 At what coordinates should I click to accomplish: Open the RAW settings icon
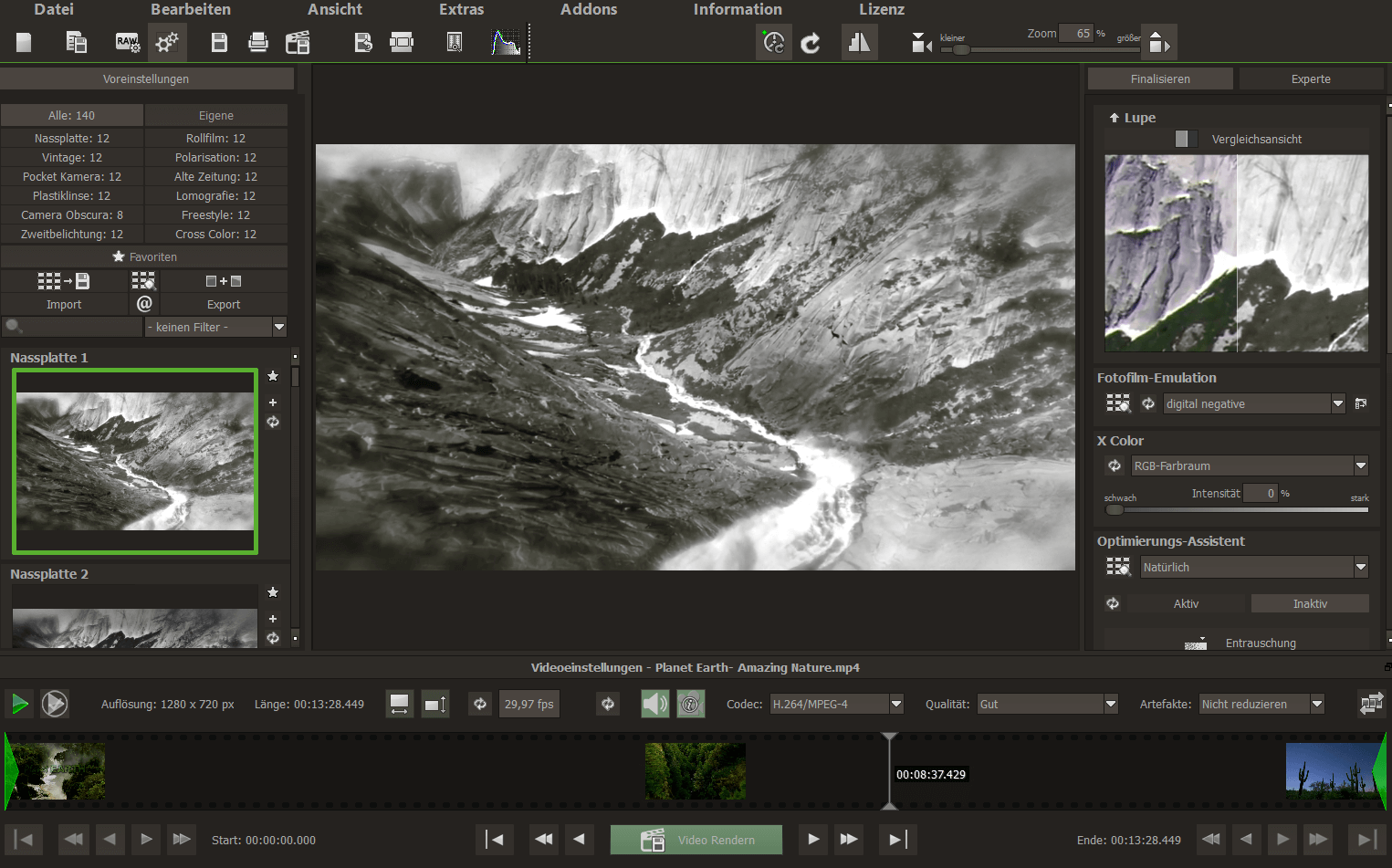[127, 42]
